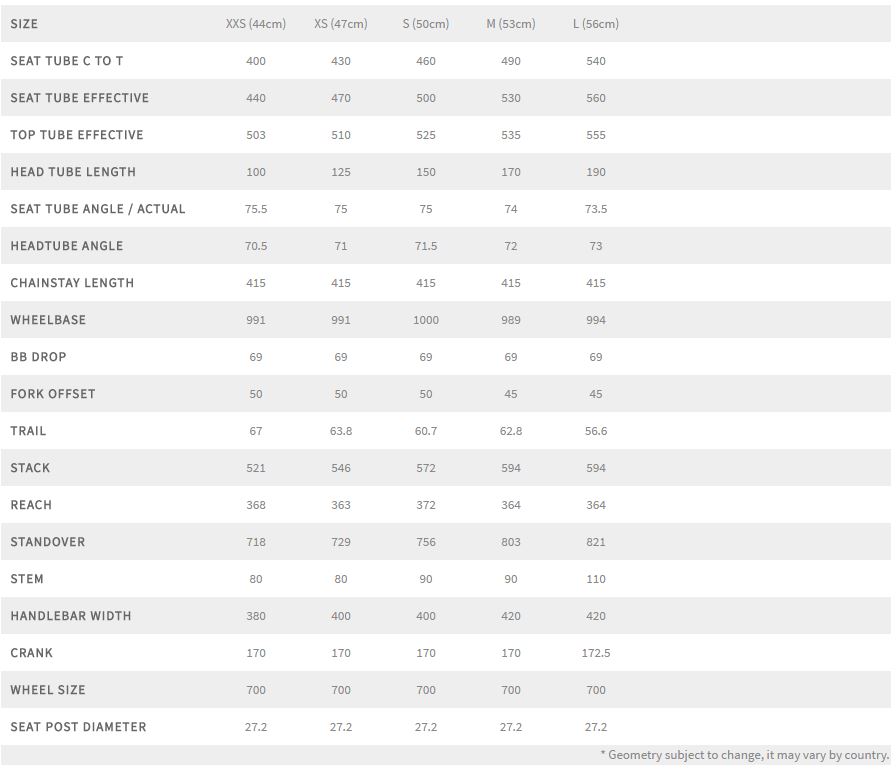Click the wheelbase value 1000
Image resolution: width=896 pixels, height=770 pixels.
pyautogui.click(x=426, y=320)
